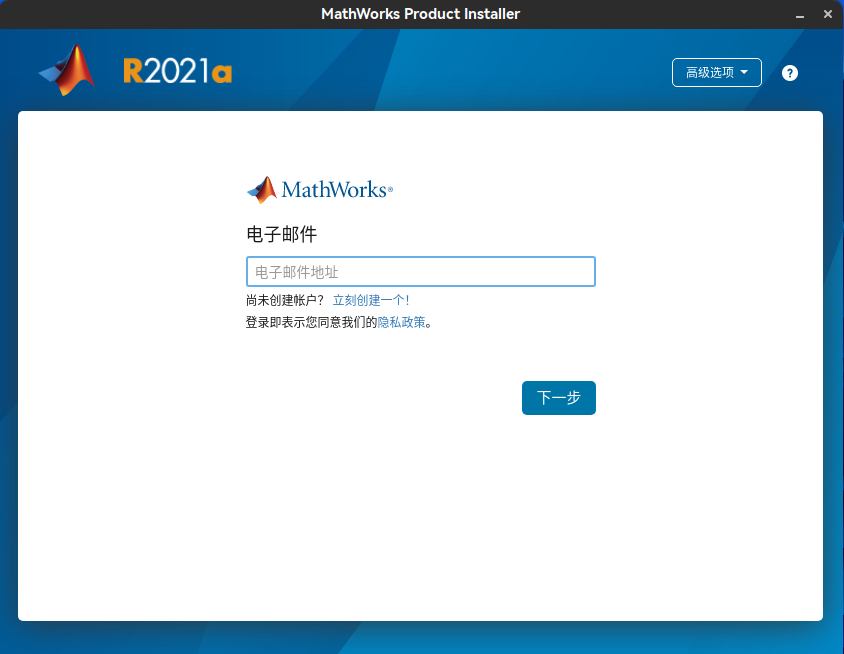
Task: Expand advanced options via its chevron arrow
Action: pos(744,72)
